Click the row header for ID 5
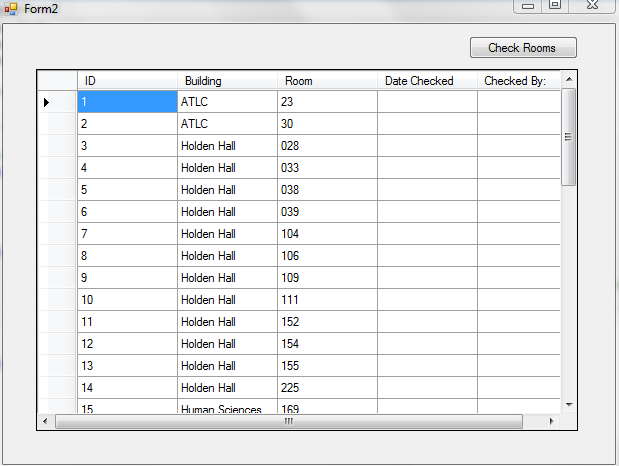Image resolution: width=619 pixels, height=466 pixels. click(58, 190)
